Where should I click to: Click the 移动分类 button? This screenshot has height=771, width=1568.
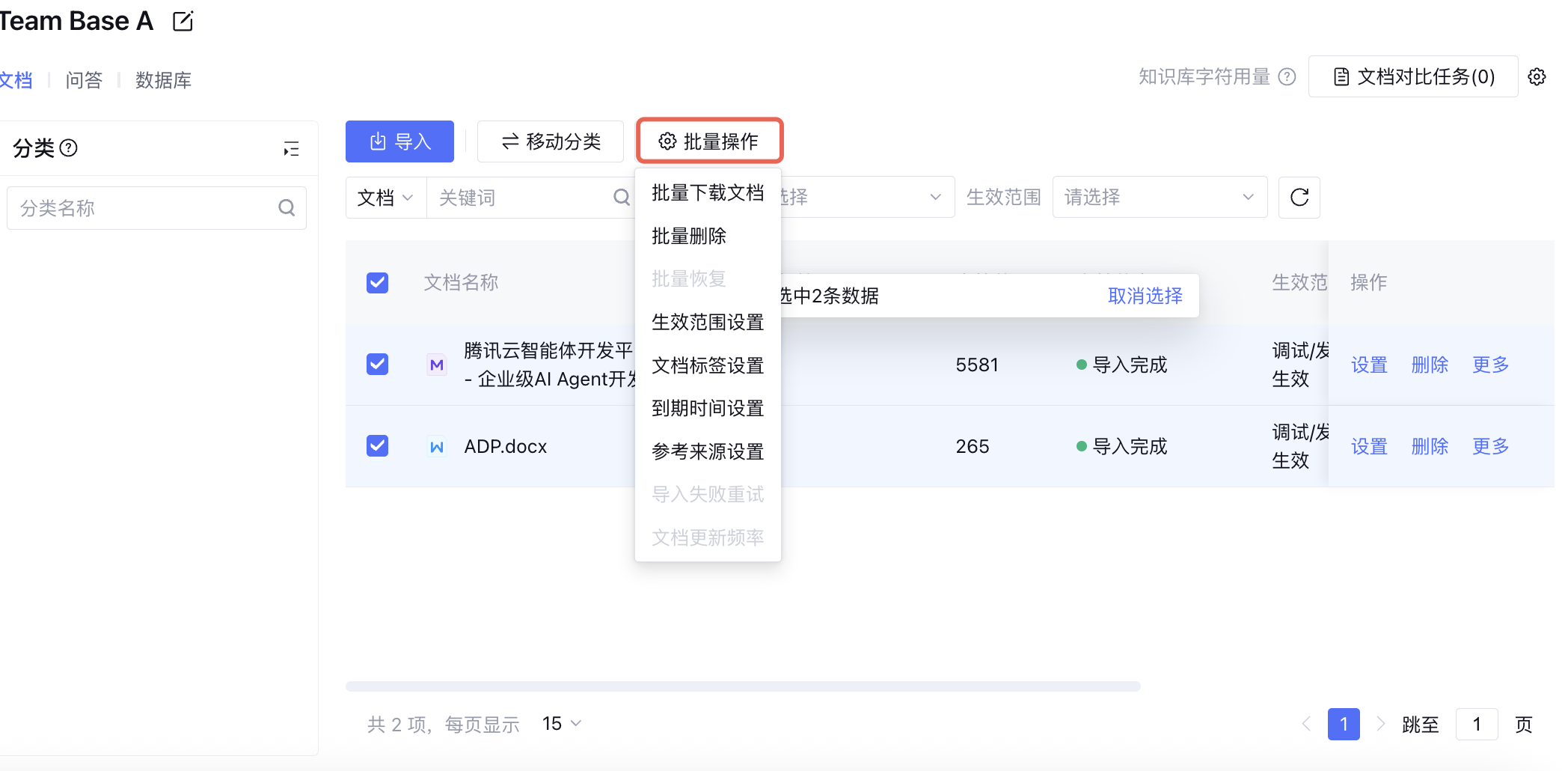pos(551,141)
